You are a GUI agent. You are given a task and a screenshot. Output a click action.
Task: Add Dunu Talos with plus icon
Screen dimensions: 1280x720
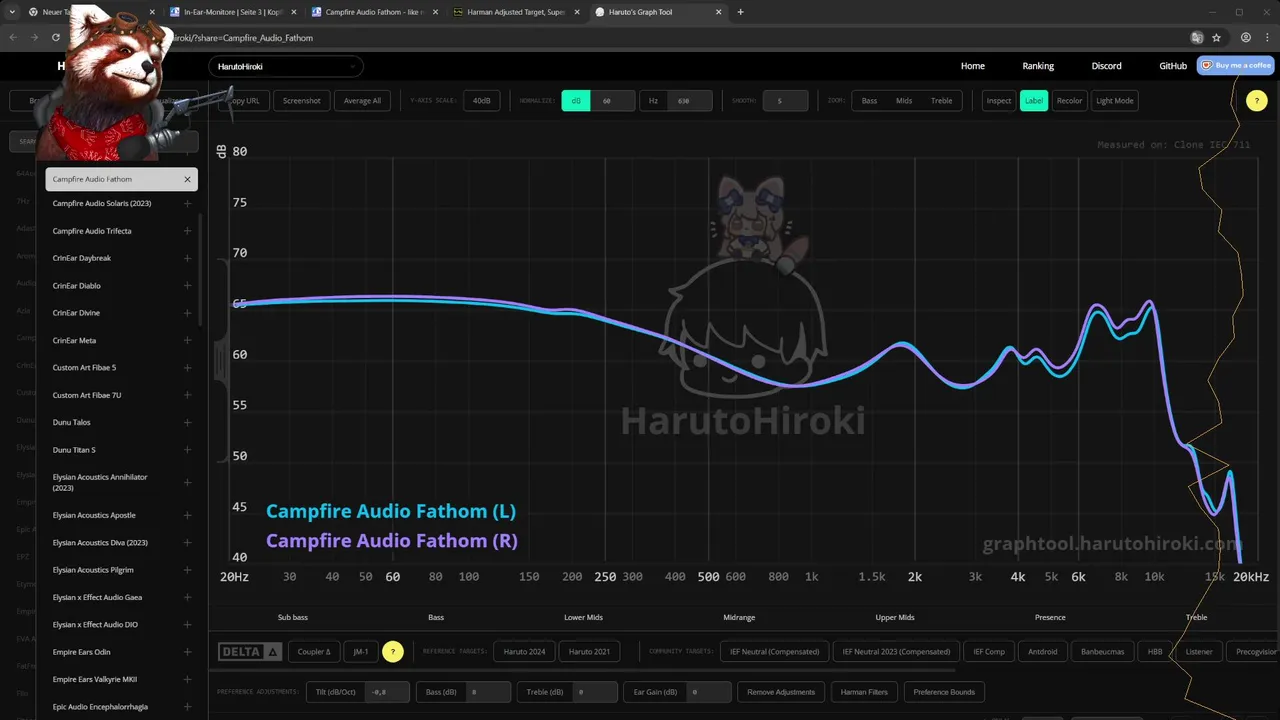tap(187, 423)
